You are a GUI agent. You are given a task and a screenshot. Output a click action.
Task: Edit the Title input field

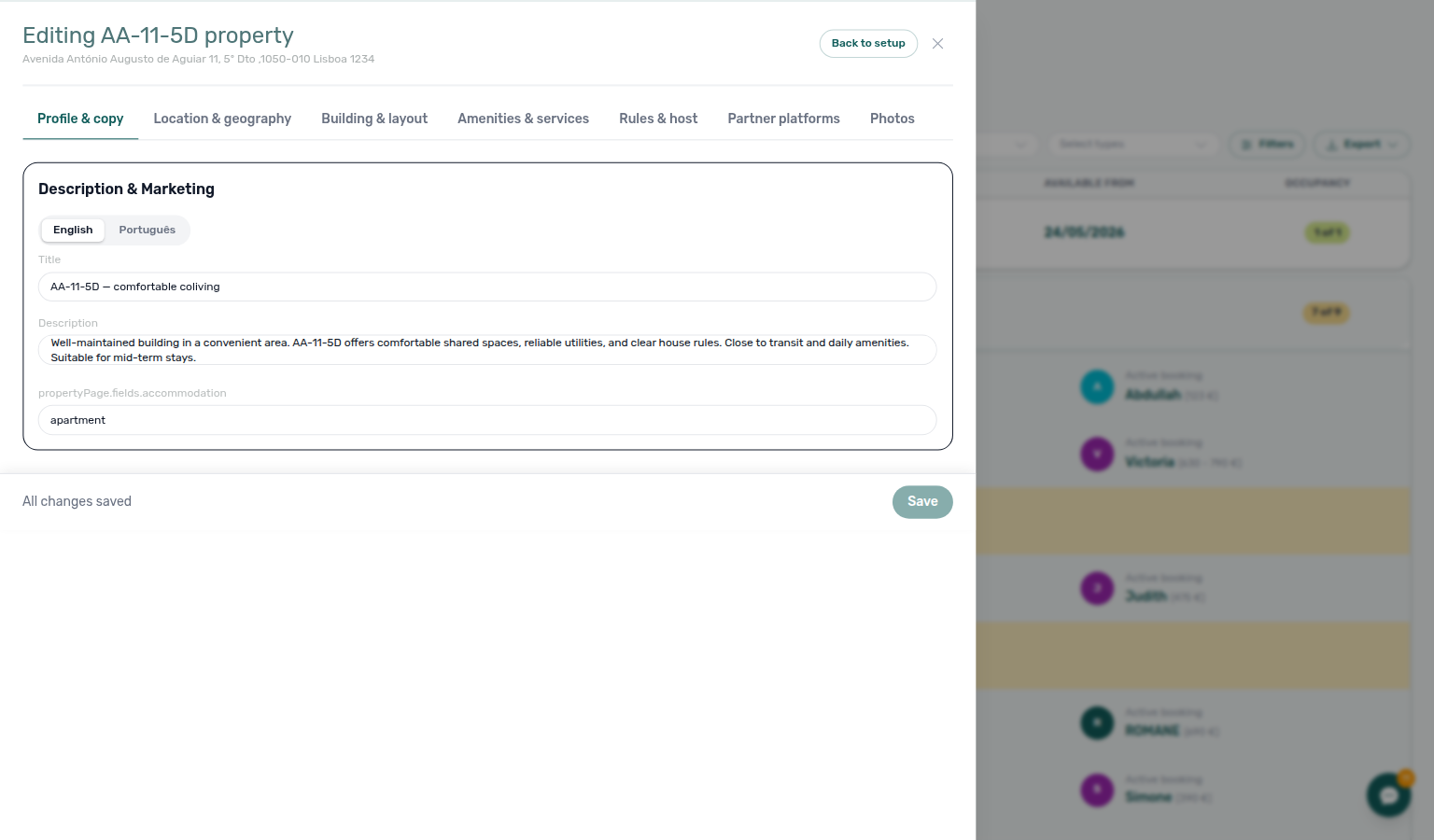[487, 287]
